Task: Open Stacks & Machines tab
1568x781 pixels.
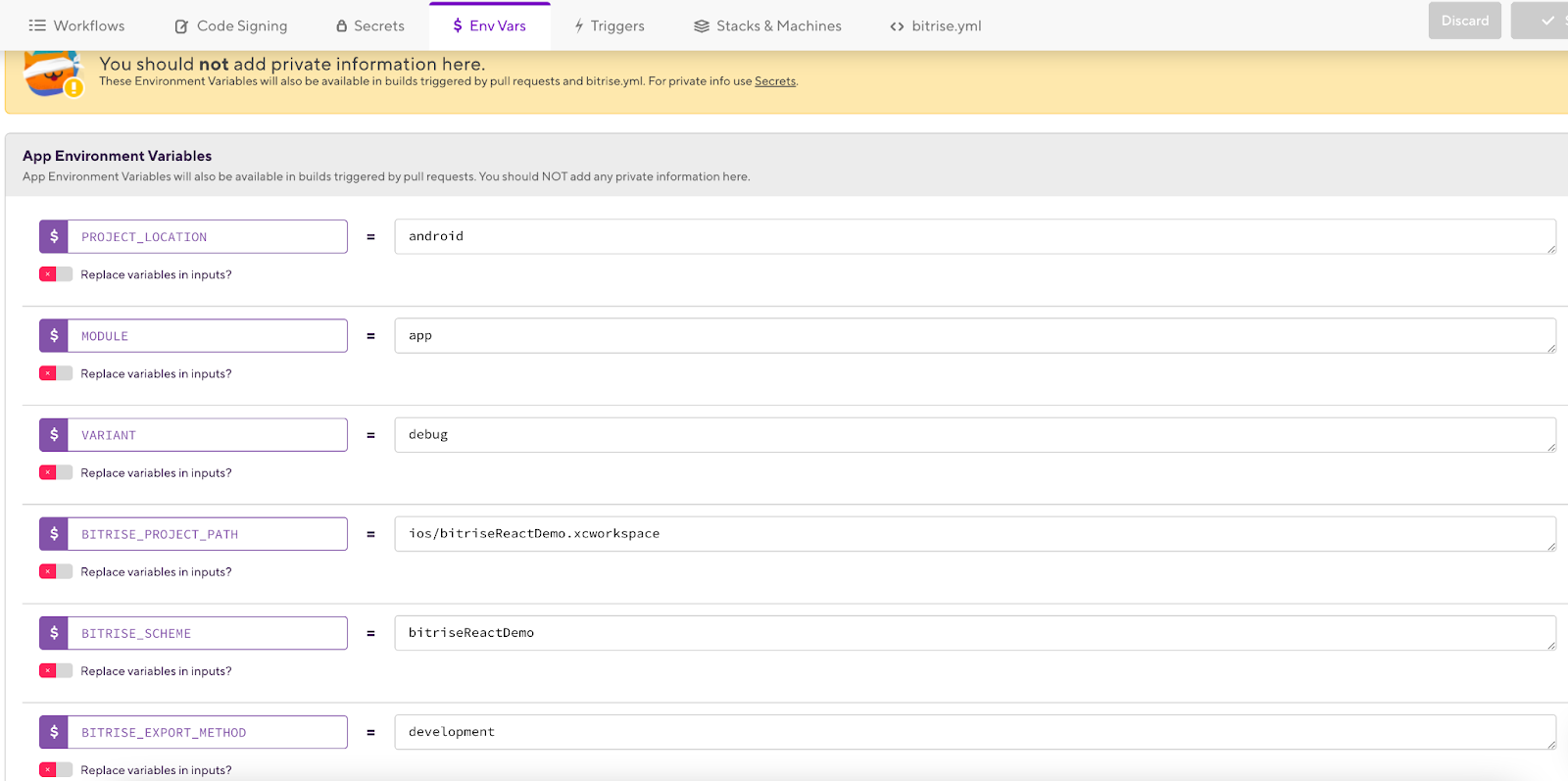Action: click(767, 25)
